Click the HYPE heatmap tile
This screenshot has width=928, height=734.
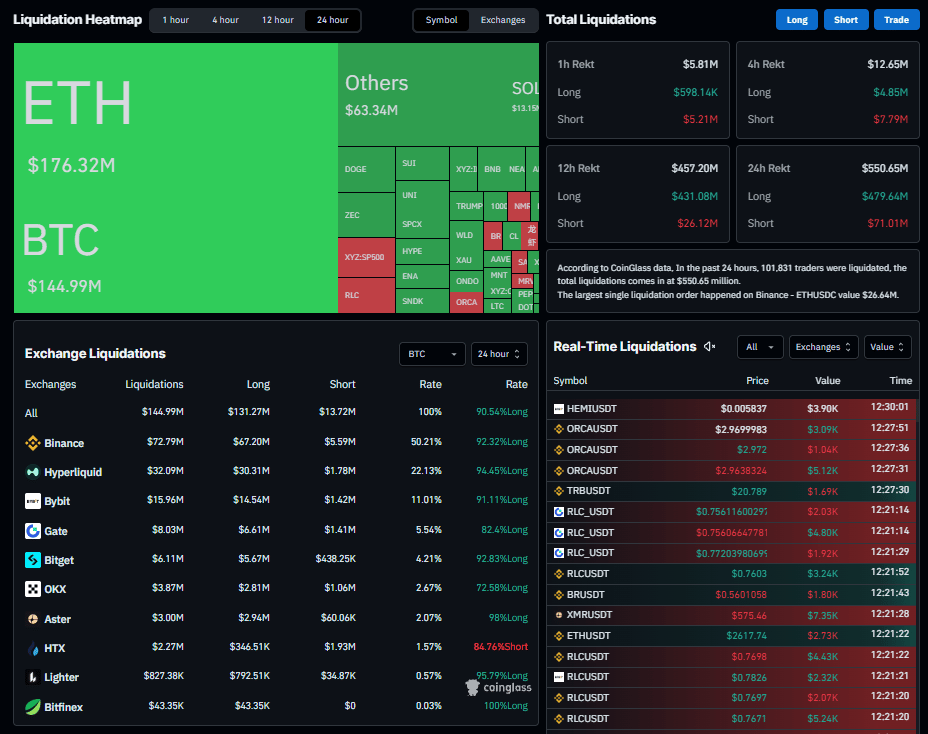pyautogui.click(x=423, y=252)
